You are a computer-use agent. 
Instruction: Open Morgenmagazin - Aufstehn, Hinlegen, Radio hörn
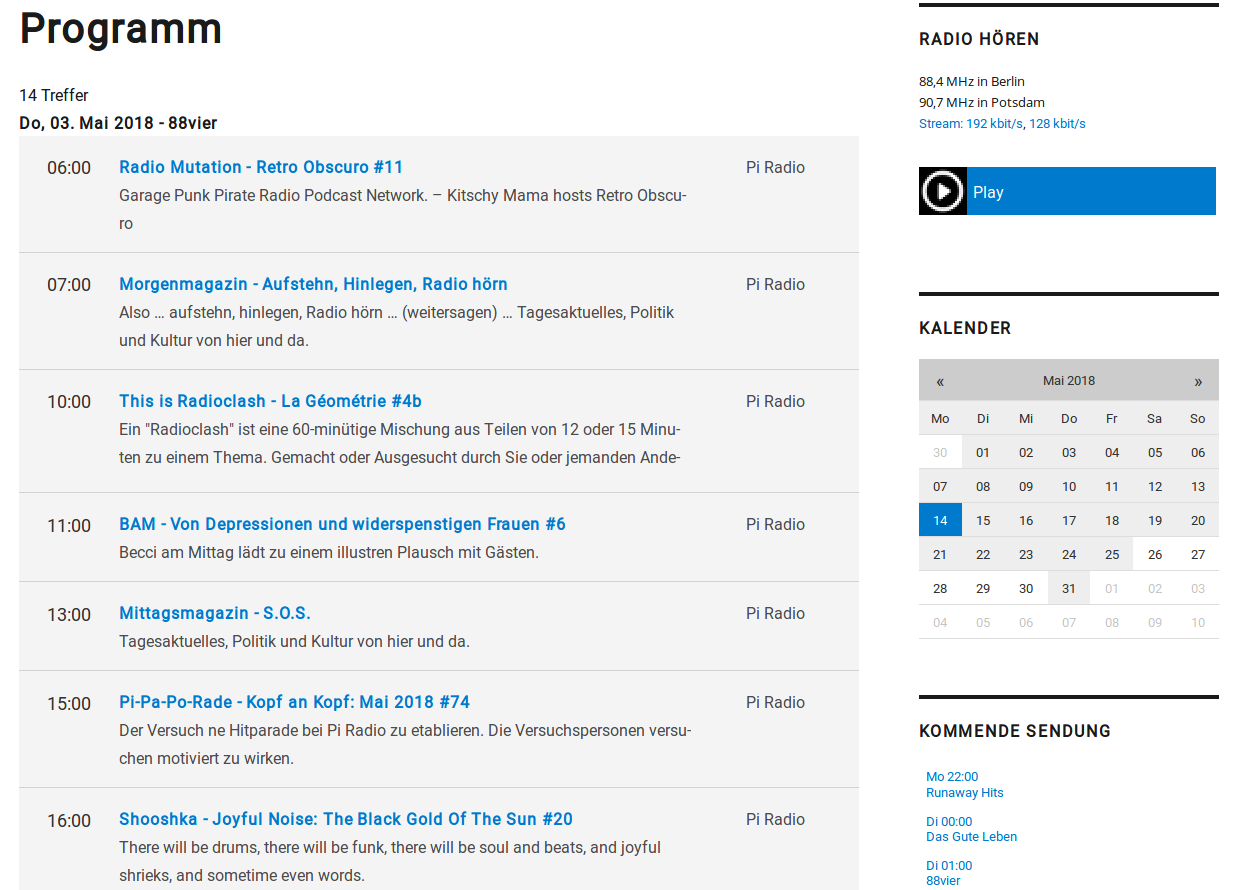pyautogui.click(x=313, y=284)
